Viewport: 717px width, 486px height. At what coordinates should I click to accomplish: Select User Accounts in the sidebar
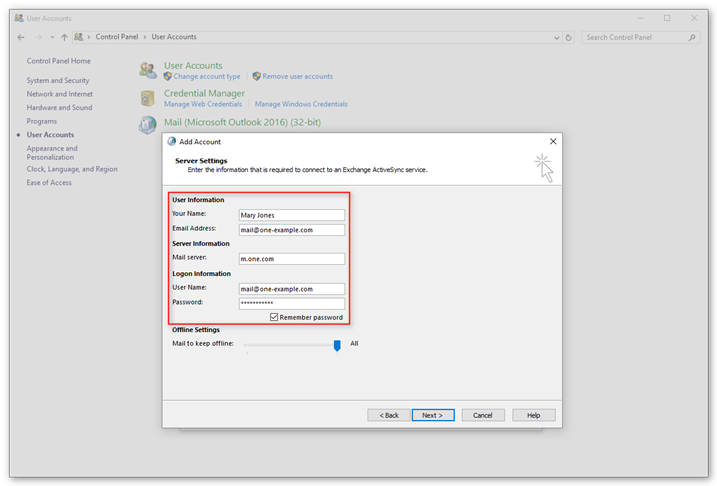(x=50, y=135)
